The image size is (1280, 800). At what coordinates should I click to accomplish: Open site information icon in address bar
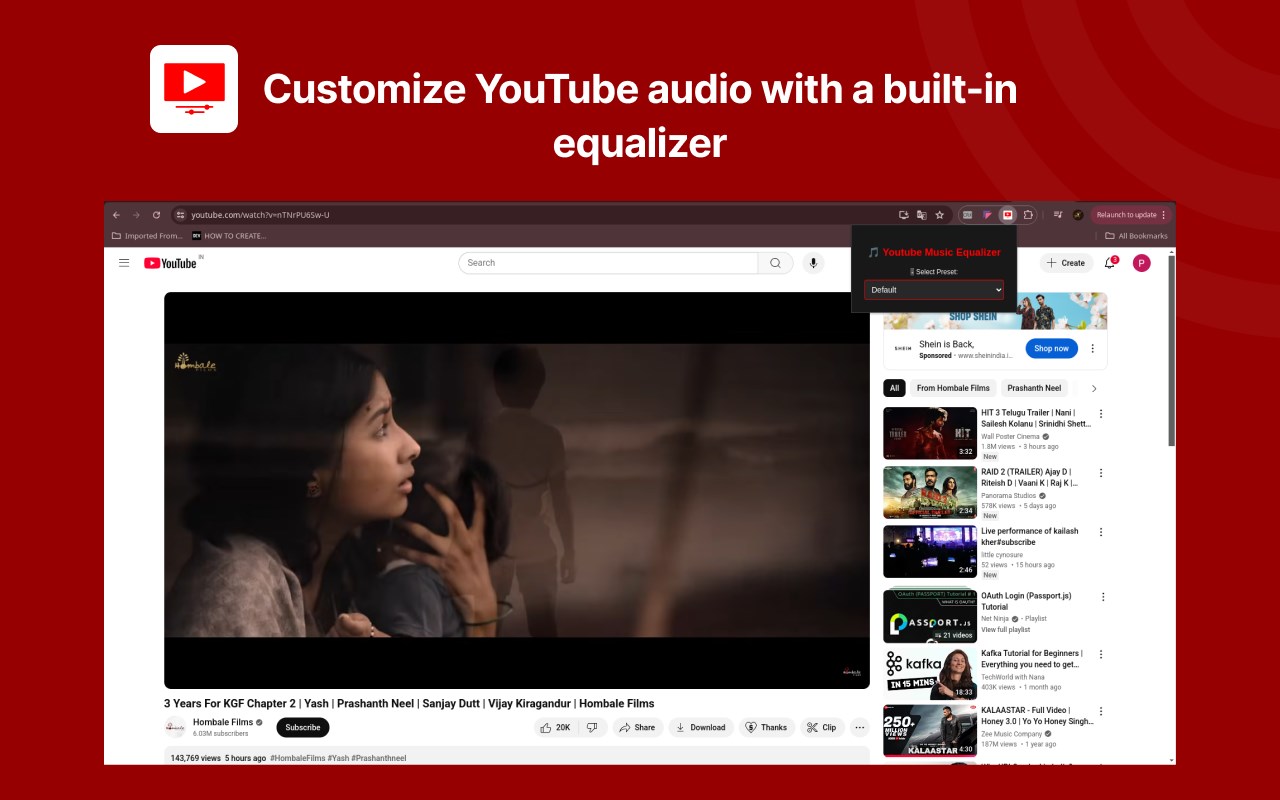[x=180, y=215]
